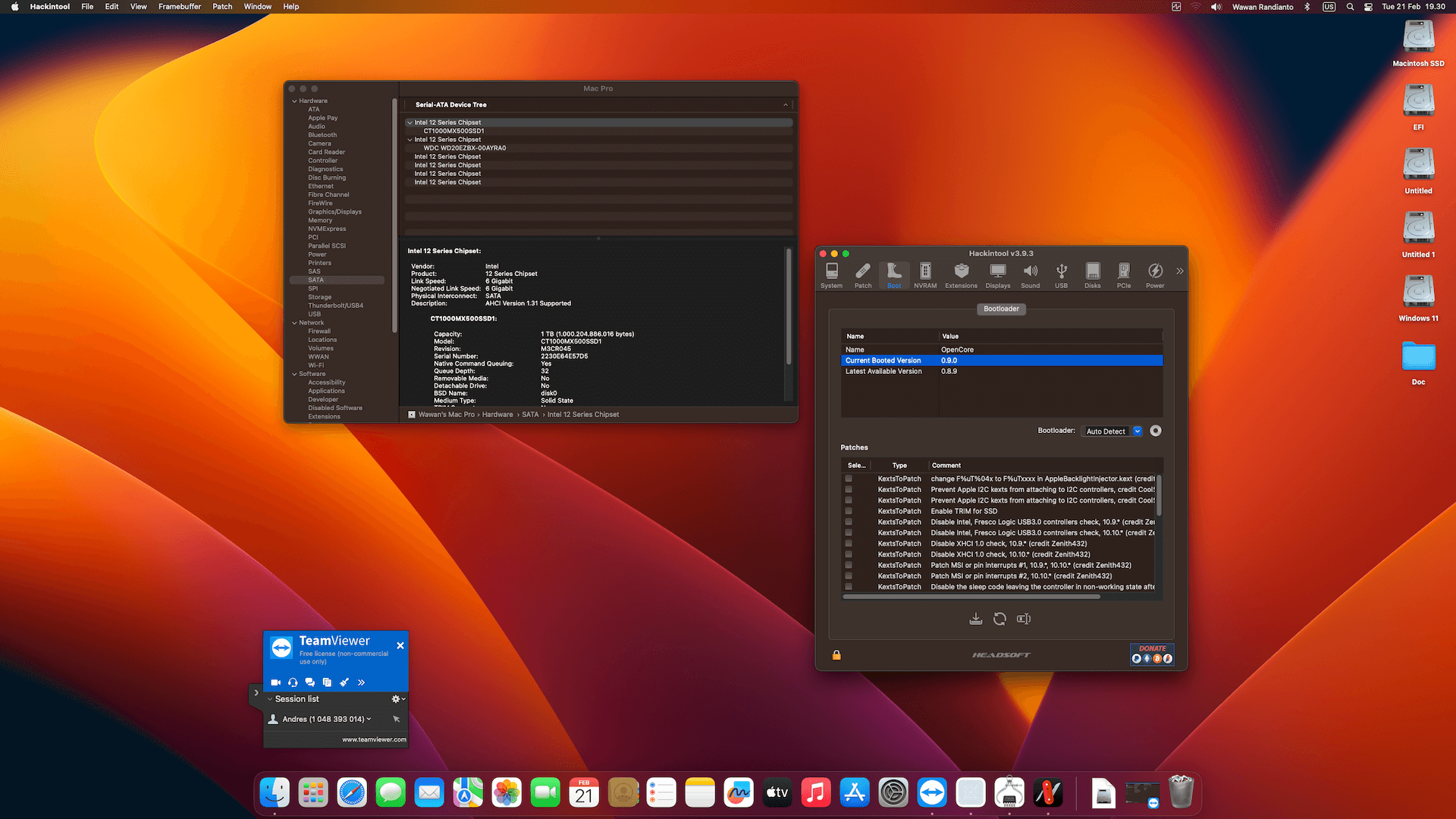Check the 'Disable XHCI 1.0 check, 10.10.*' patch

click(849, 554)
